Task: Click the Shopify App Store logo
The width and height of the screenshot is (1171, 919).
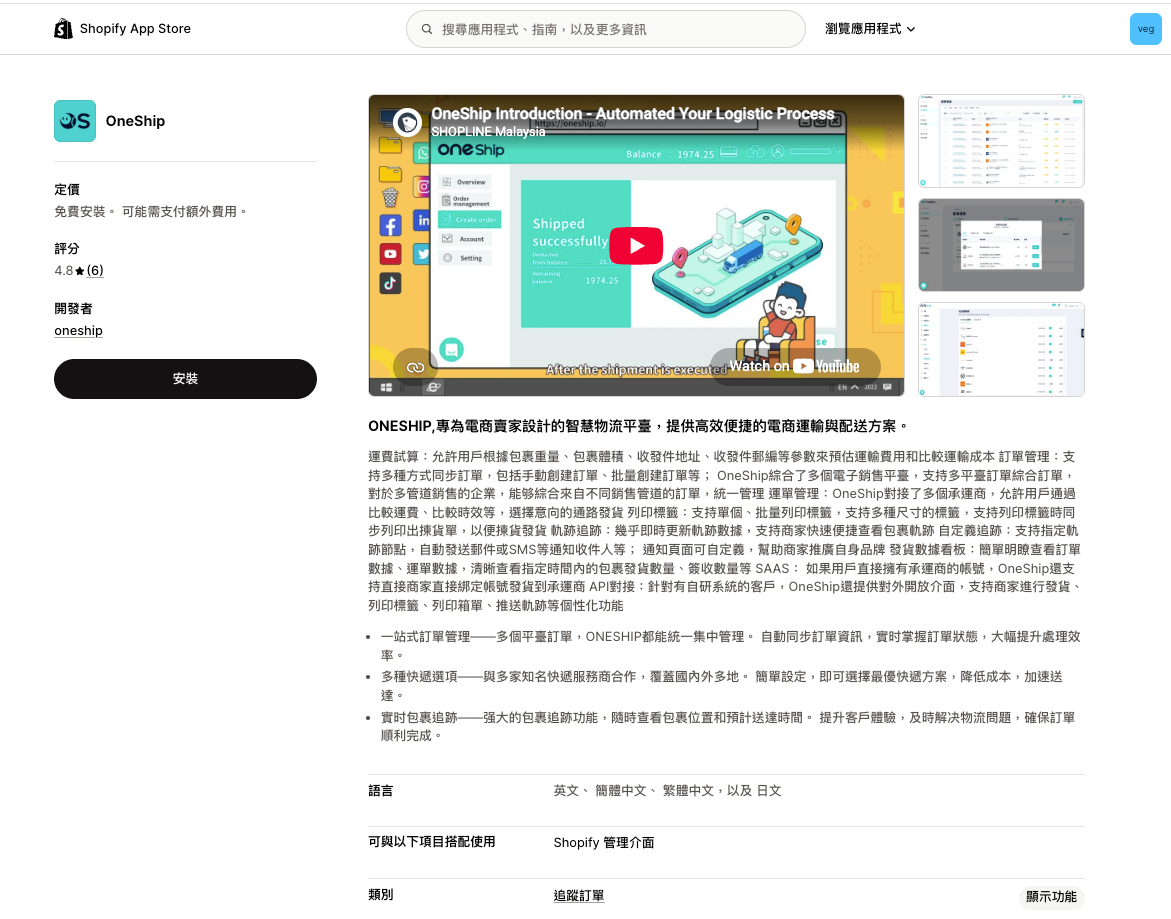Action: pyautogui.click(x=122, y=28)
